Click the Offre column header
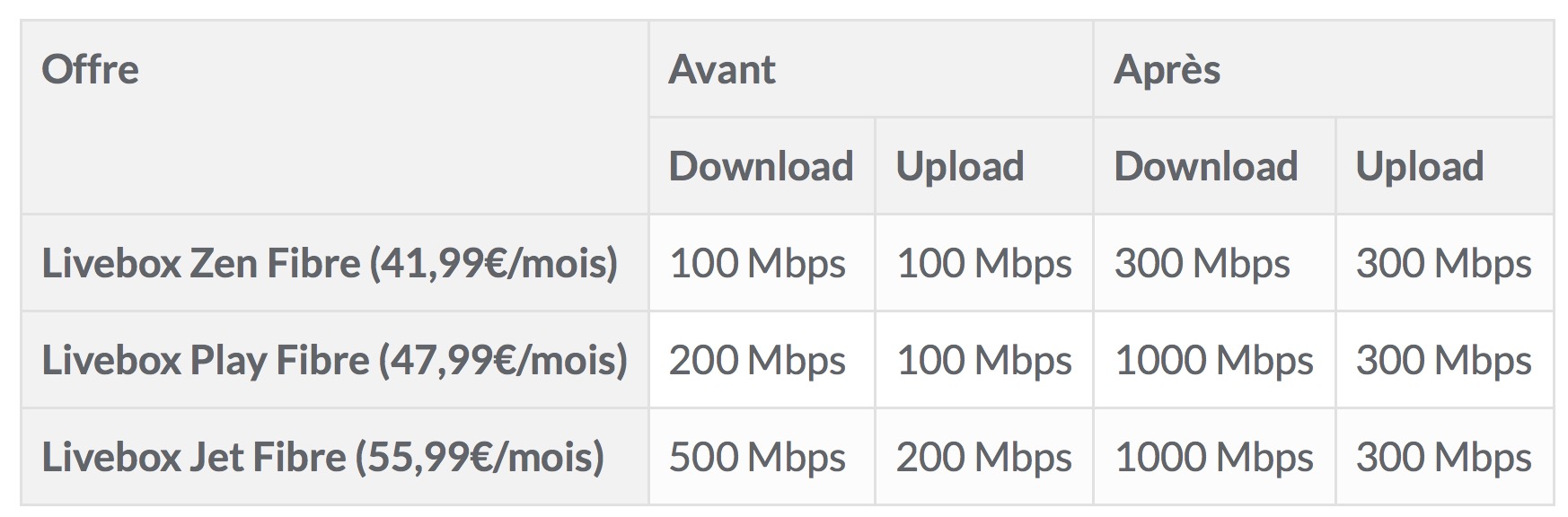Screen dimensions: 1568x517 click(x=91, y=70)
